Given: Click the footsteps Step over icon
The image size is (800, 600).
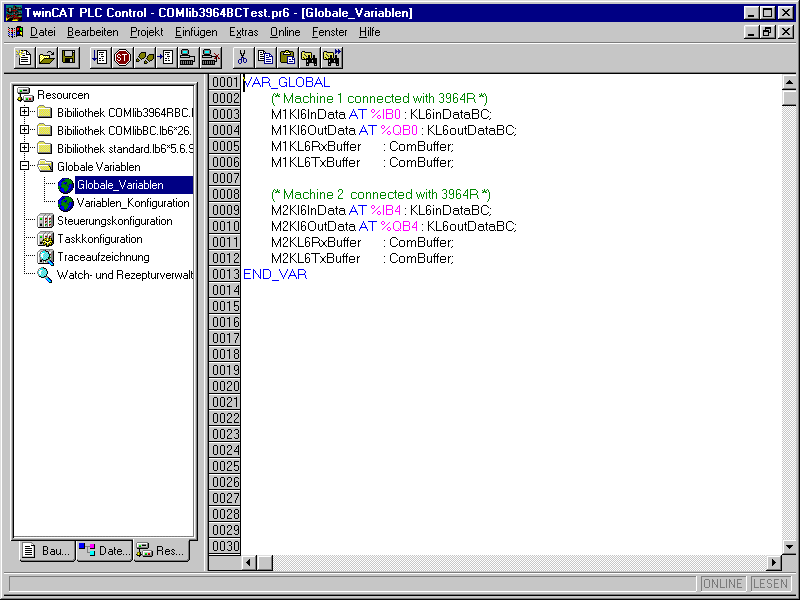Looking at the screenshot, I should (x=144, y=58).
